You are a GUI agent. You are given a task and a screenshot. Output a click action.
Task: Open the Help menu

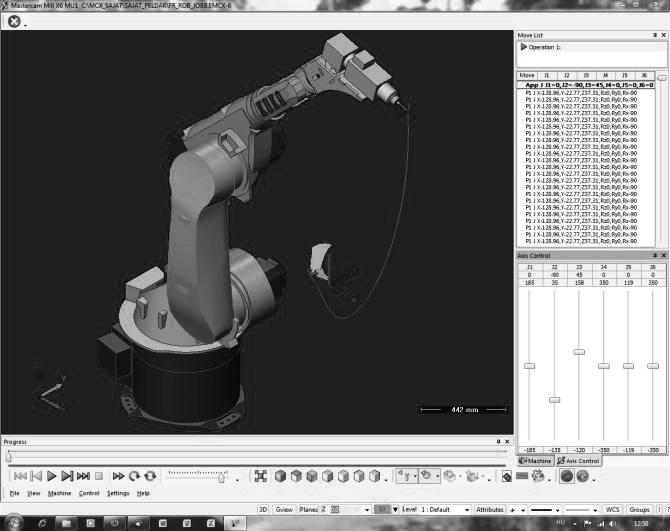[x=143, y=493]
